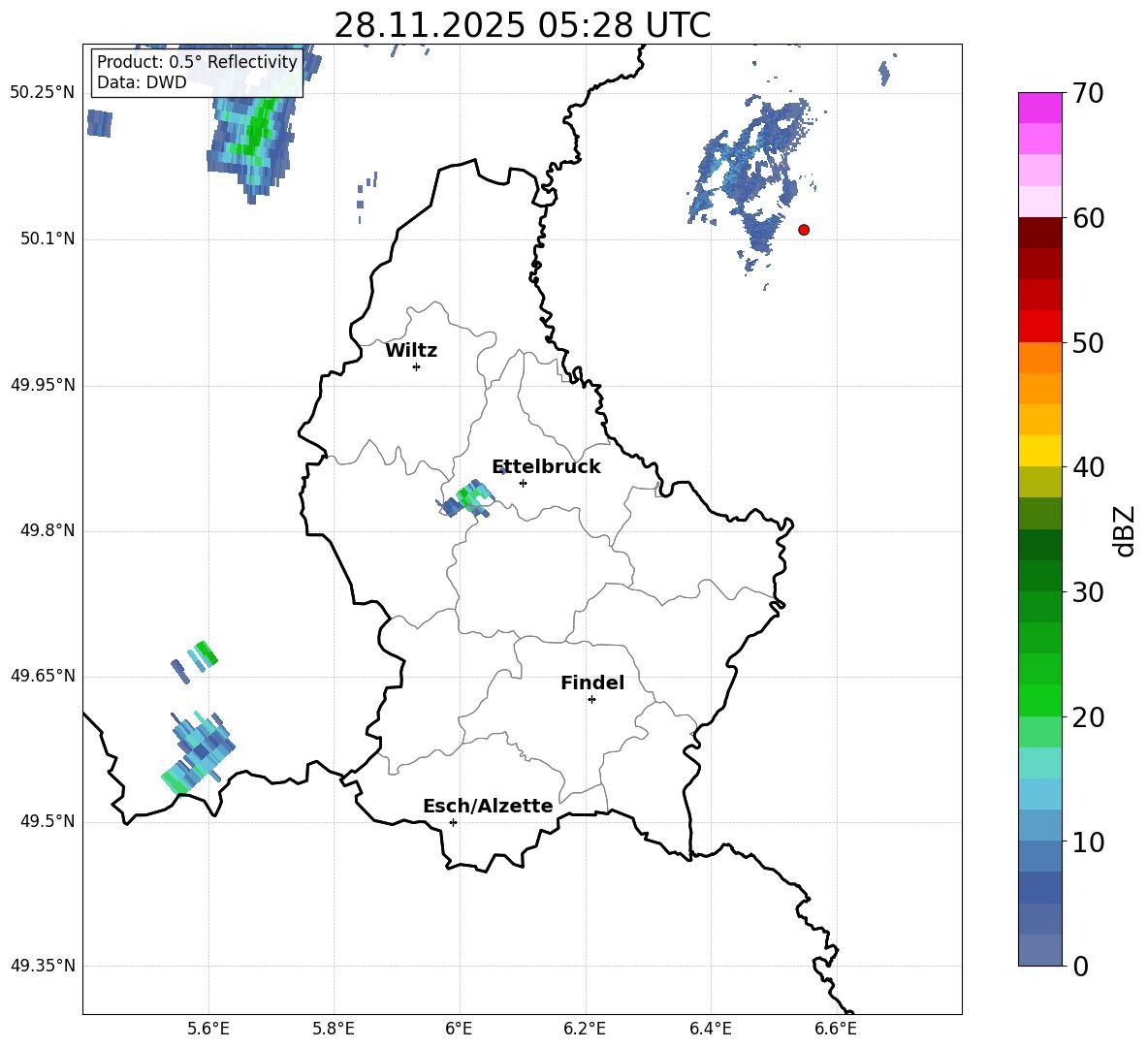Click the 49.35°N latitude label
This screenshot has height=1048, width=1148.
(43, 966)
